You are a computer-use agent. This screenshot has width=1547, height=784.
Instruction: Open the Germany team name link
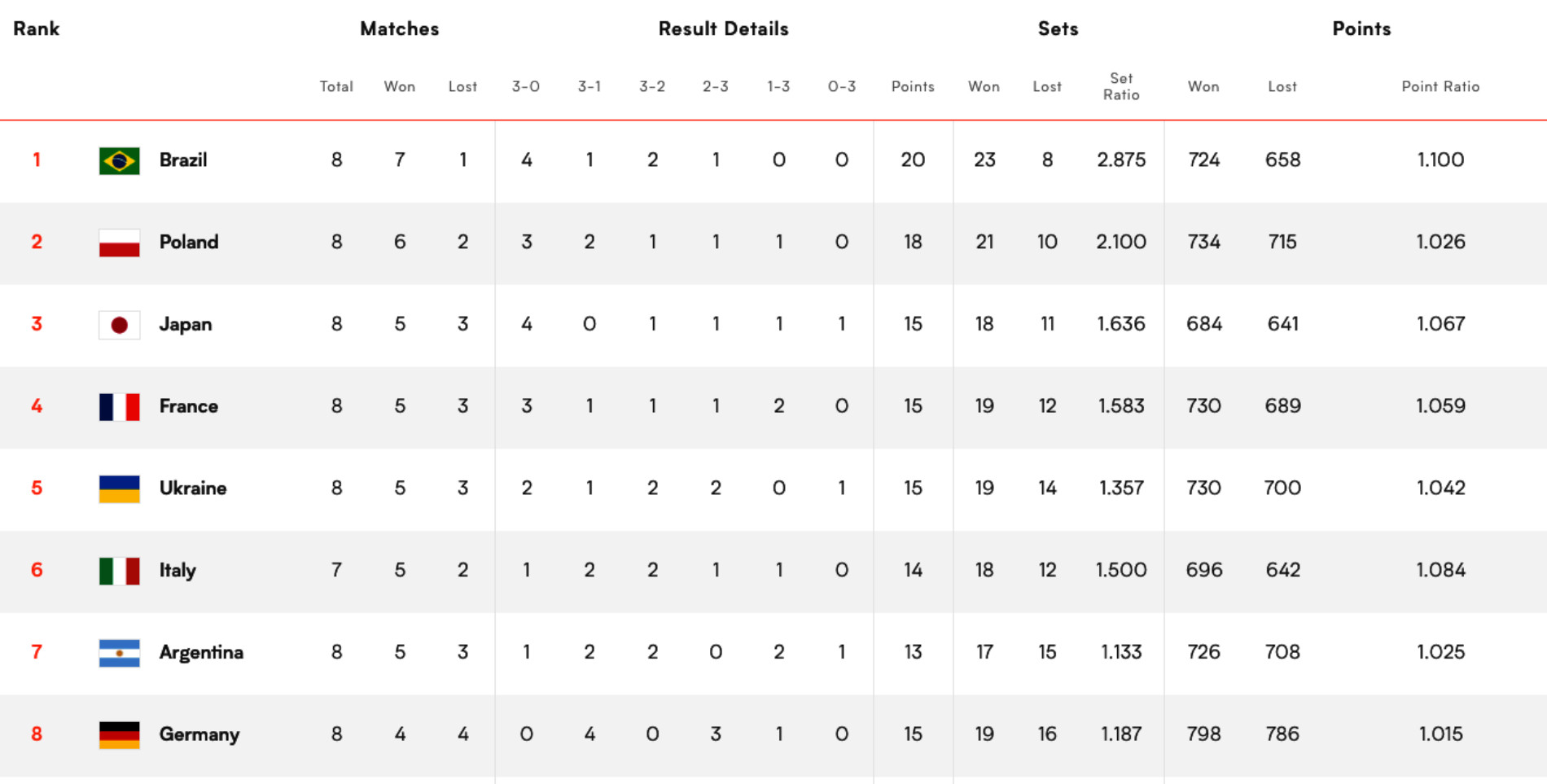tap(199, 734)
